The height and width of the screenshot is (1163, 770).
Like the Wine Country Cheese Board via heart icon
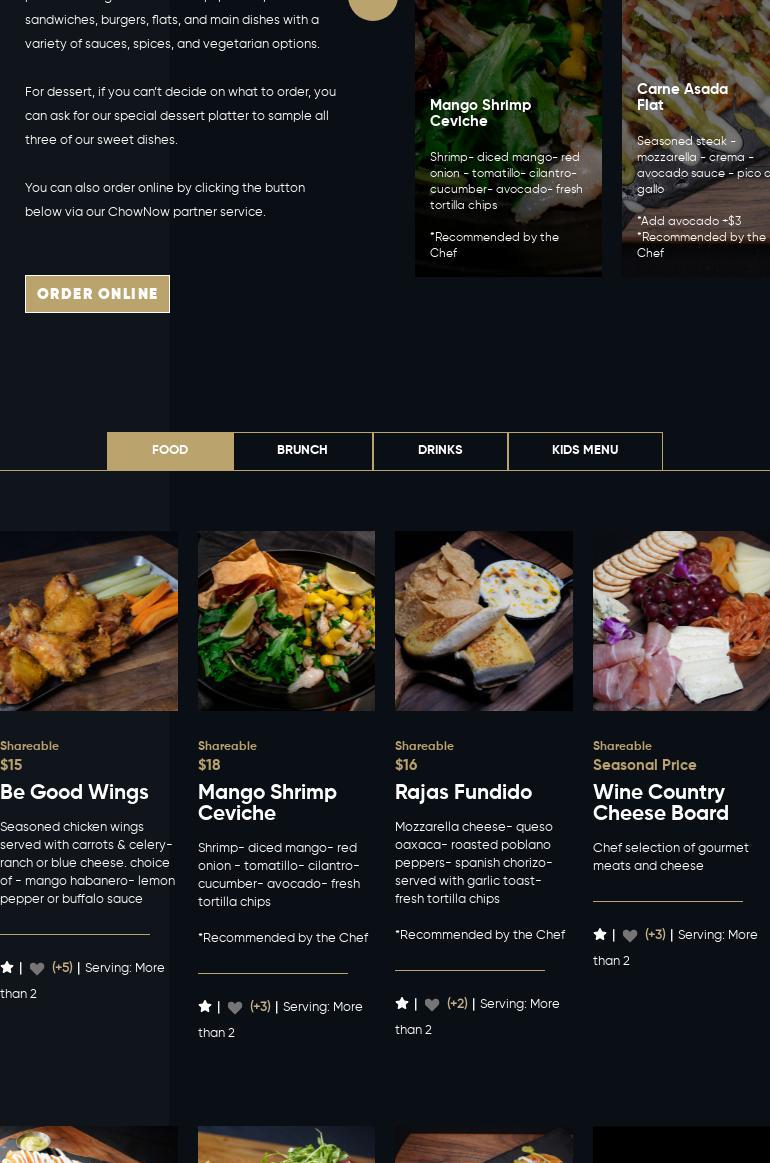630,935
